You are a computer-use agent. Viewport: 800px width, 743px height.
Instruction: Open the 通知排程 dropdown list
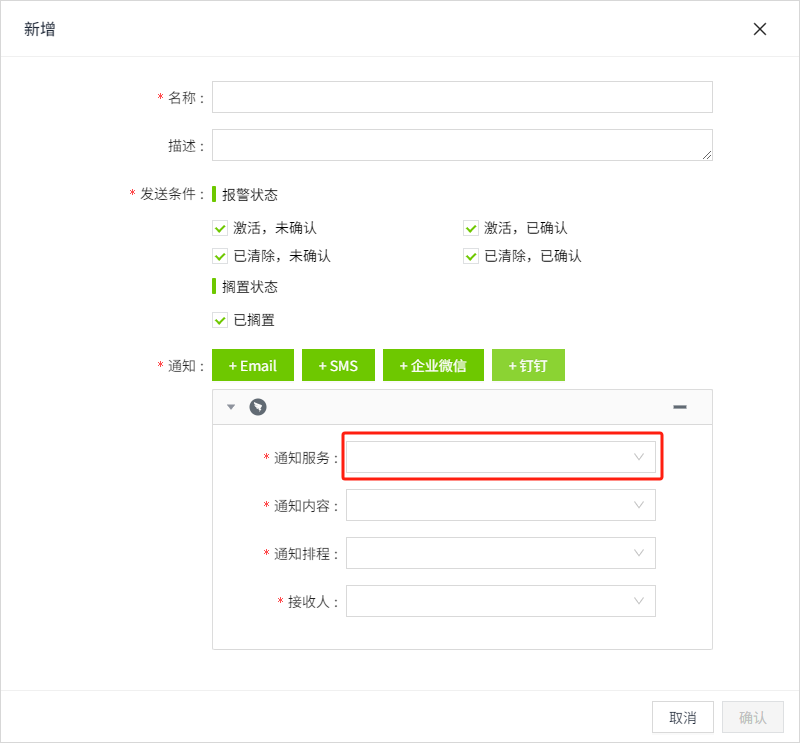coord(500,553)
